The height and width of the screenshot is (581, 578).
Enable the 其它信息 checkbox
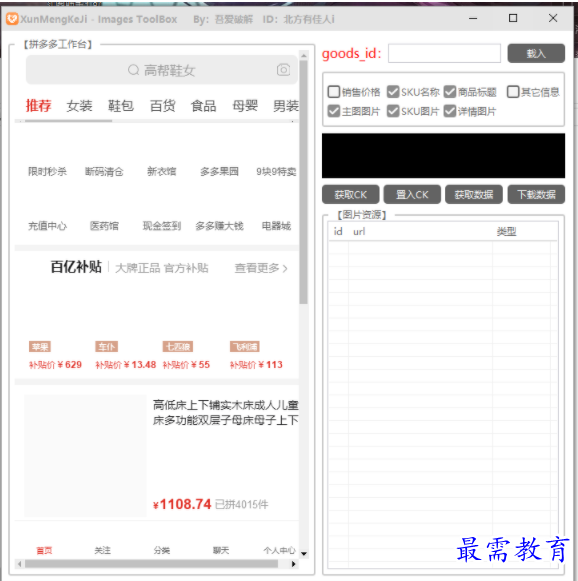pyautogui.click(x=513, y=92)
